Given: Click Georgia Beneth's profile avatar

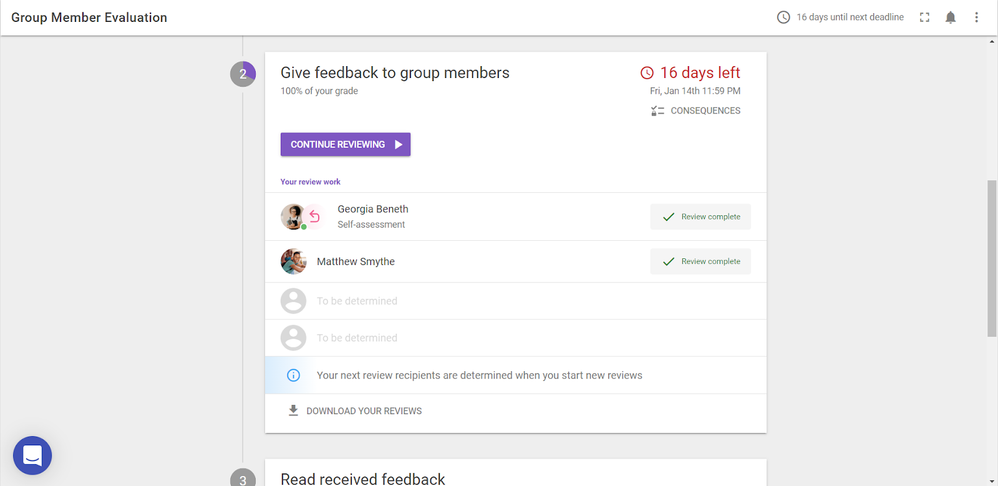Looking at the screenshot, I should coord(292,216).
